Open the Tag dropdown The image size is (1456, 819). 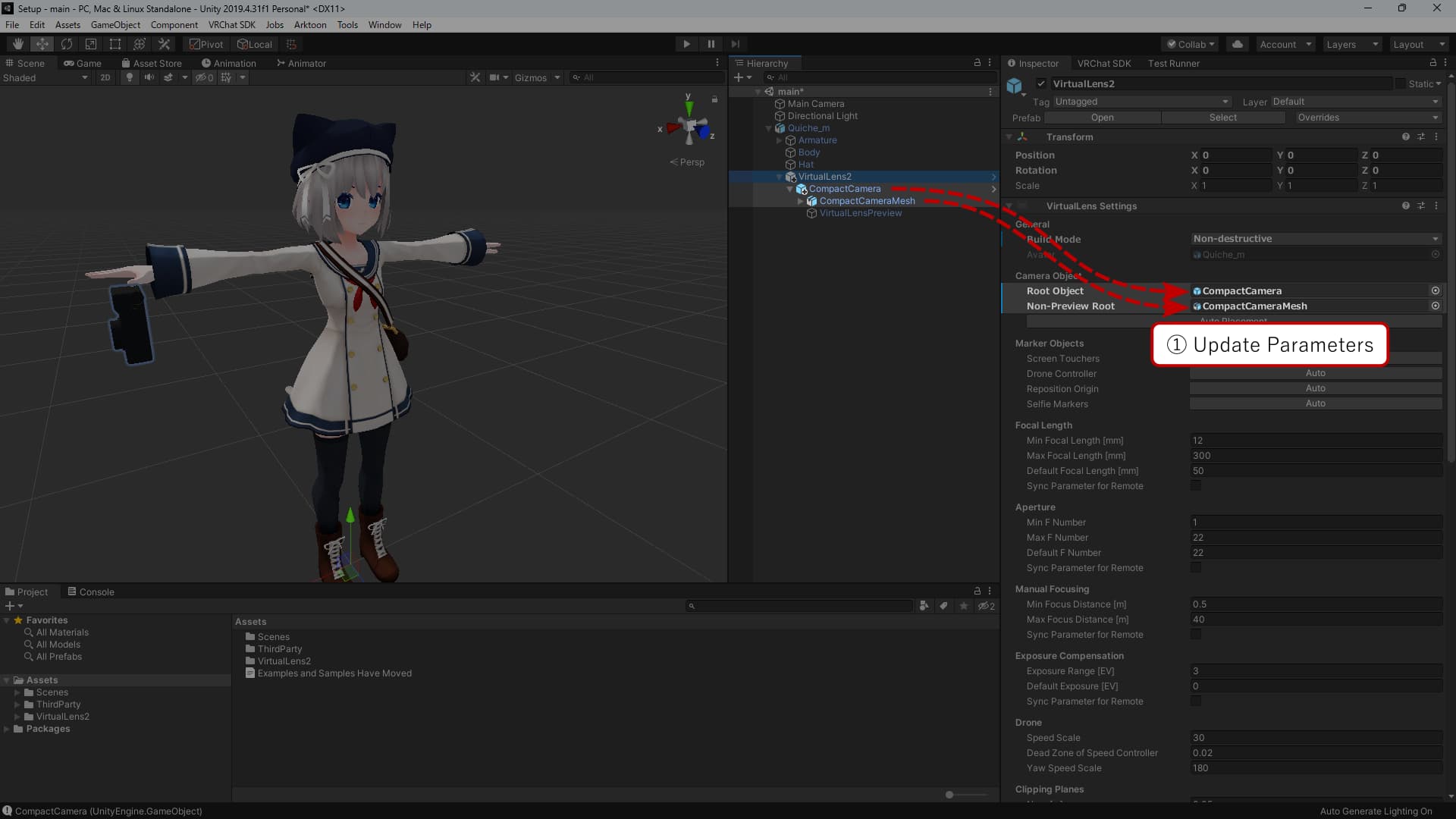point(1141,102)
